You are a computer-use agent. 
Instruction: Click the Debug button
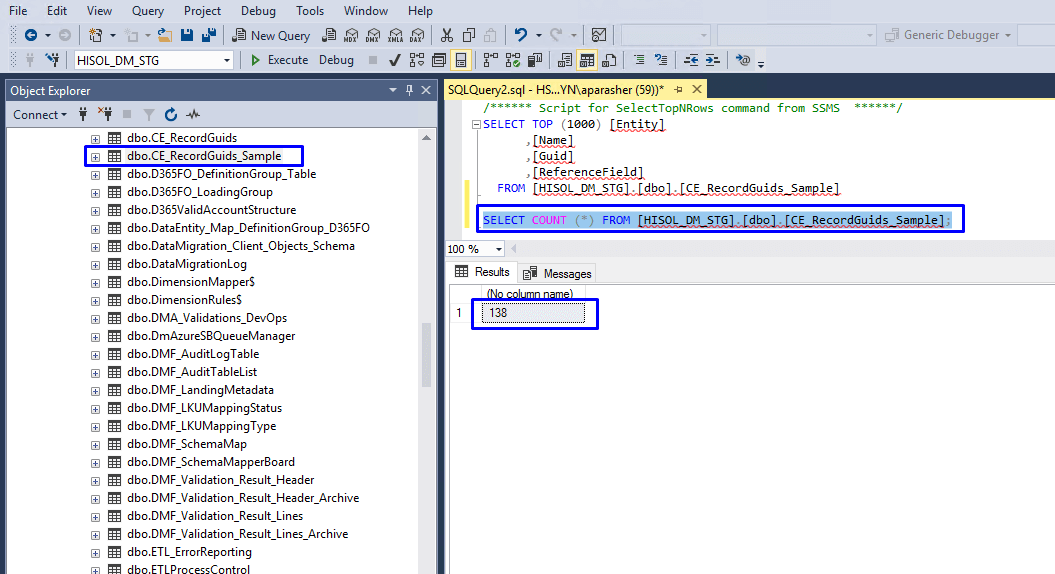coord(336,60)
